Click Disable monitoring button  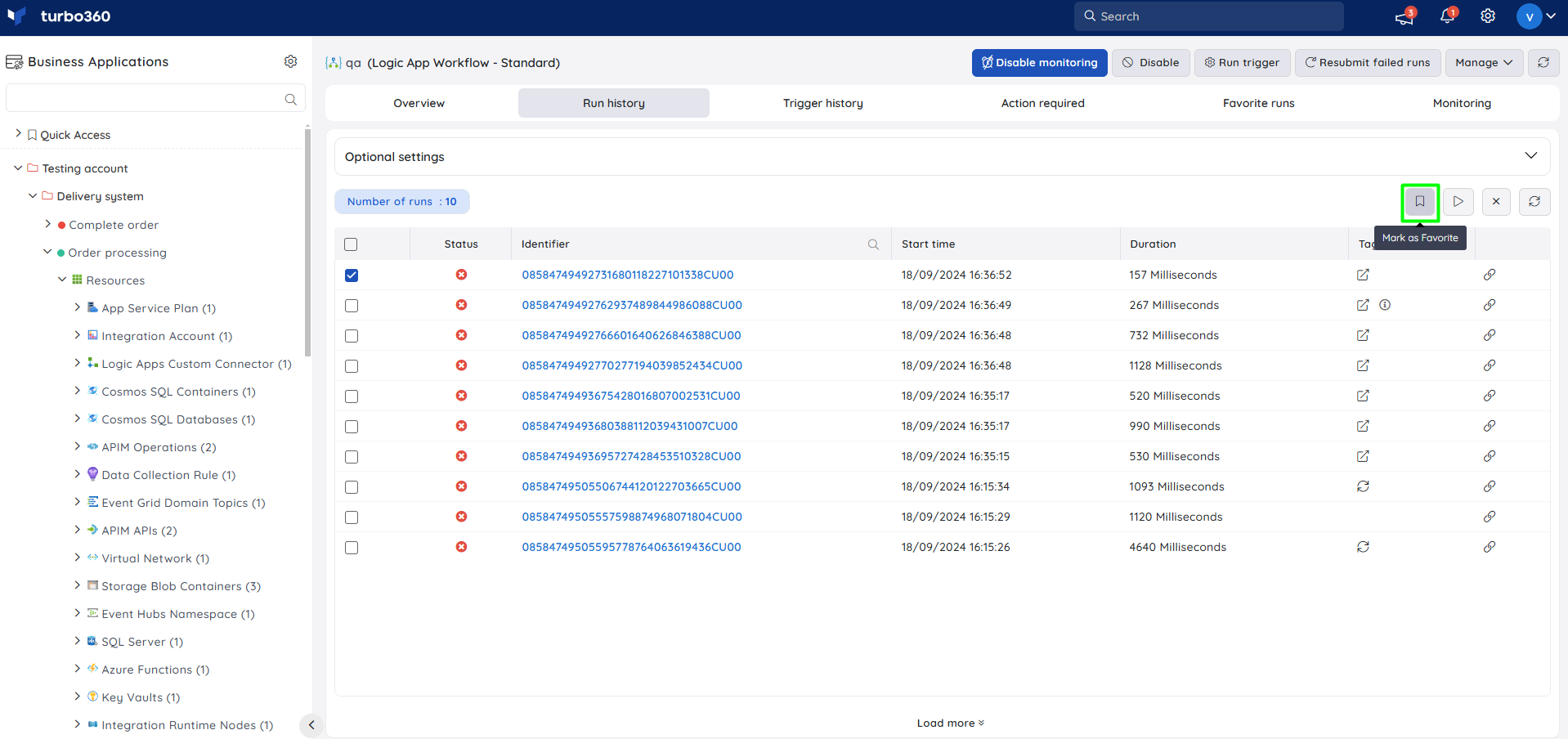[1040, 63]
